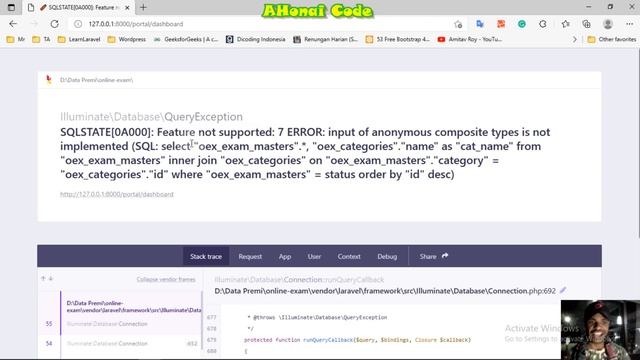Go back with the browser back arrow
This screenshot has height=360, width=640.
coord(13,24)
